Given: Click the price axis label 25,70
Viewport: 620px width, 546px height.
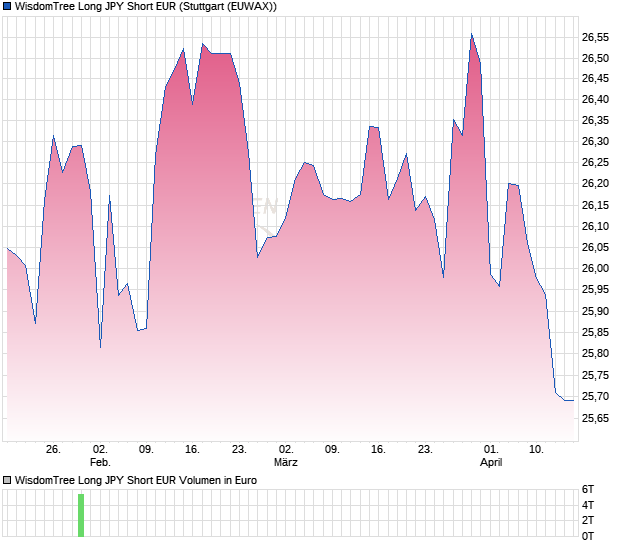Looking at the screenshot, I should click(x=595, y=396).
